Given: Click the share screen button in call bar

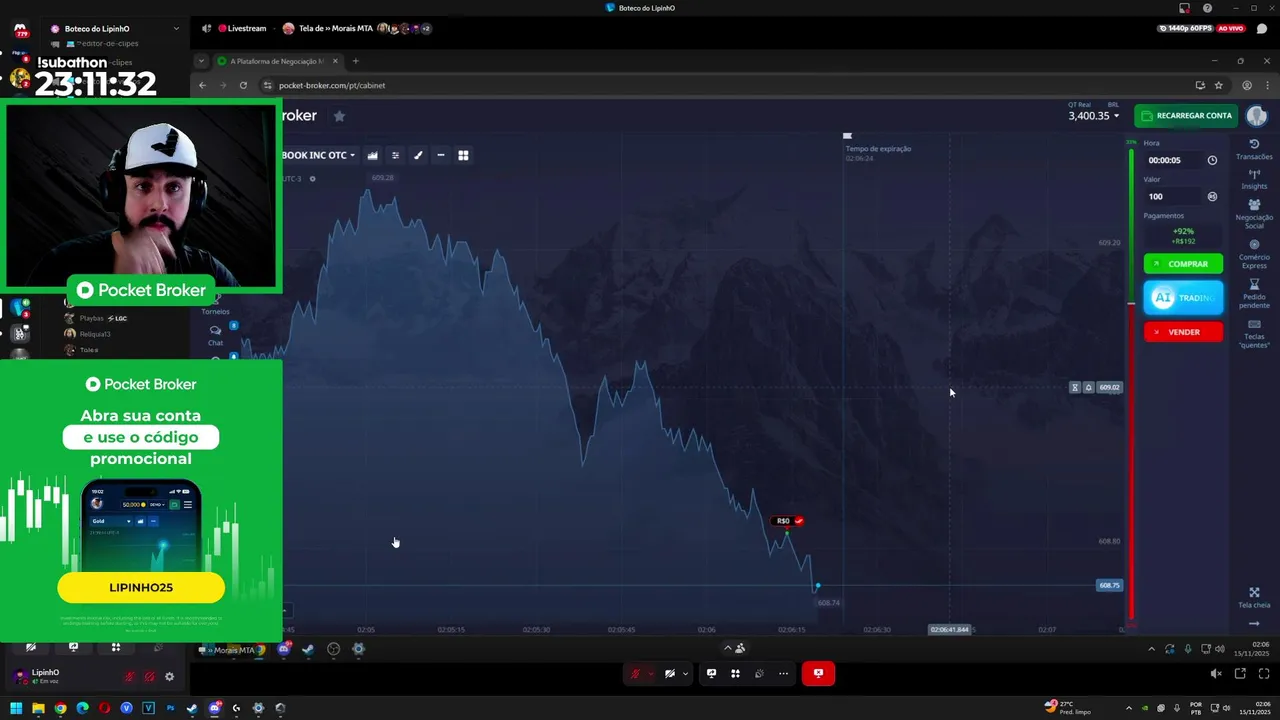Looking at the screenshot, I should tap(711, 674).
